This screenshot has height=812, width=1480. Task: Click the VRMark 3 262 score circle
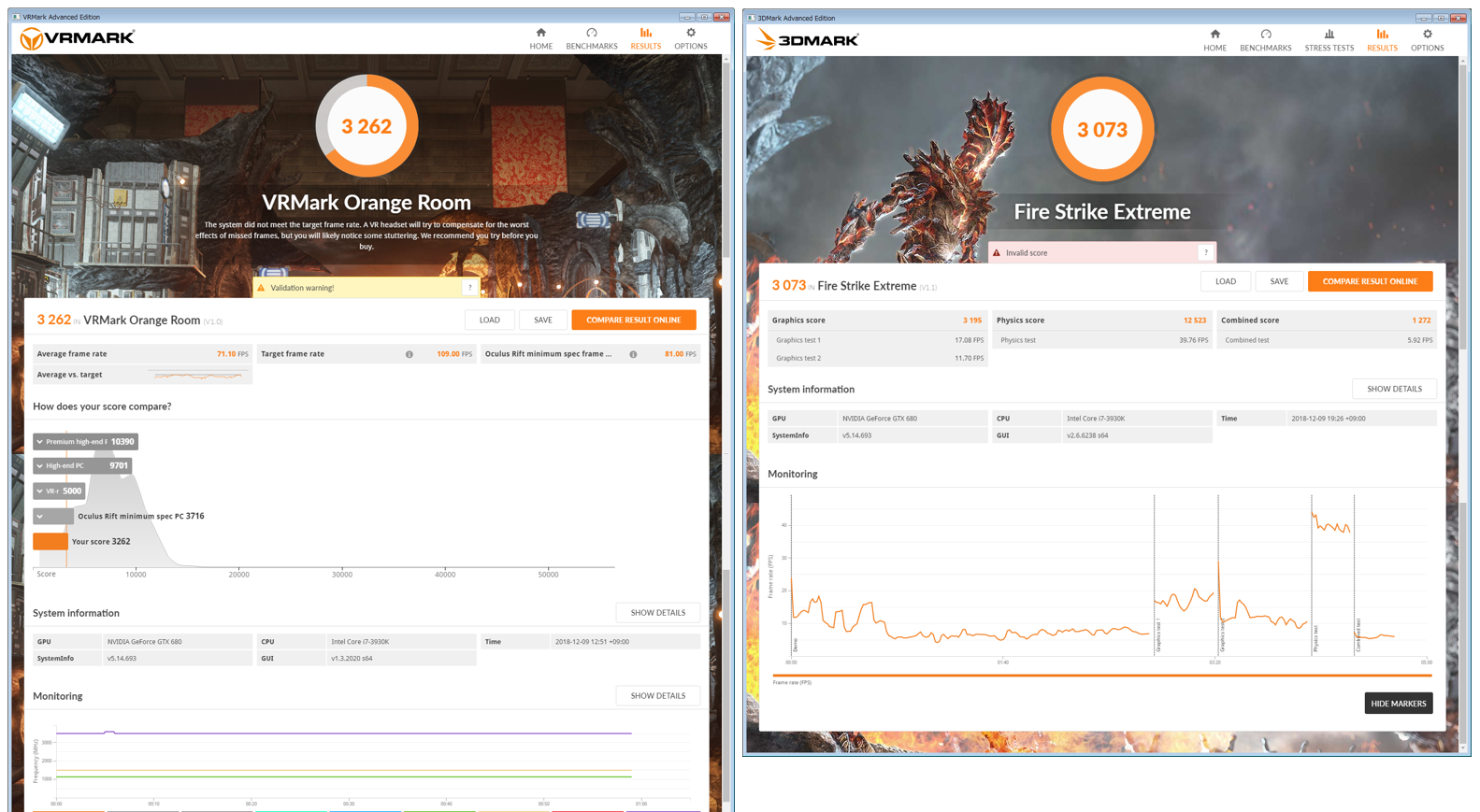[366, 126]
